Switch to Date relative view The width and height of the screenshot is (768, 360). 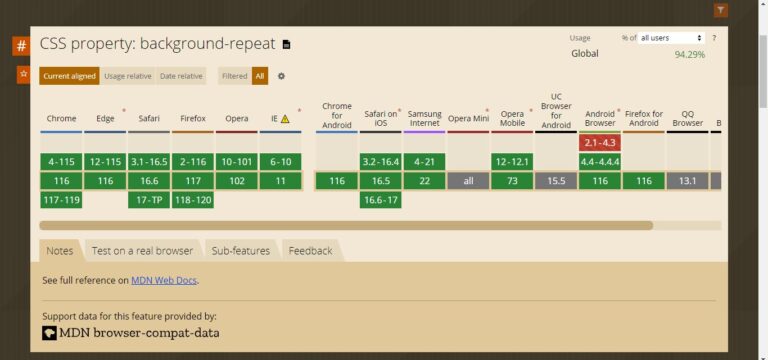click(181, 76)
